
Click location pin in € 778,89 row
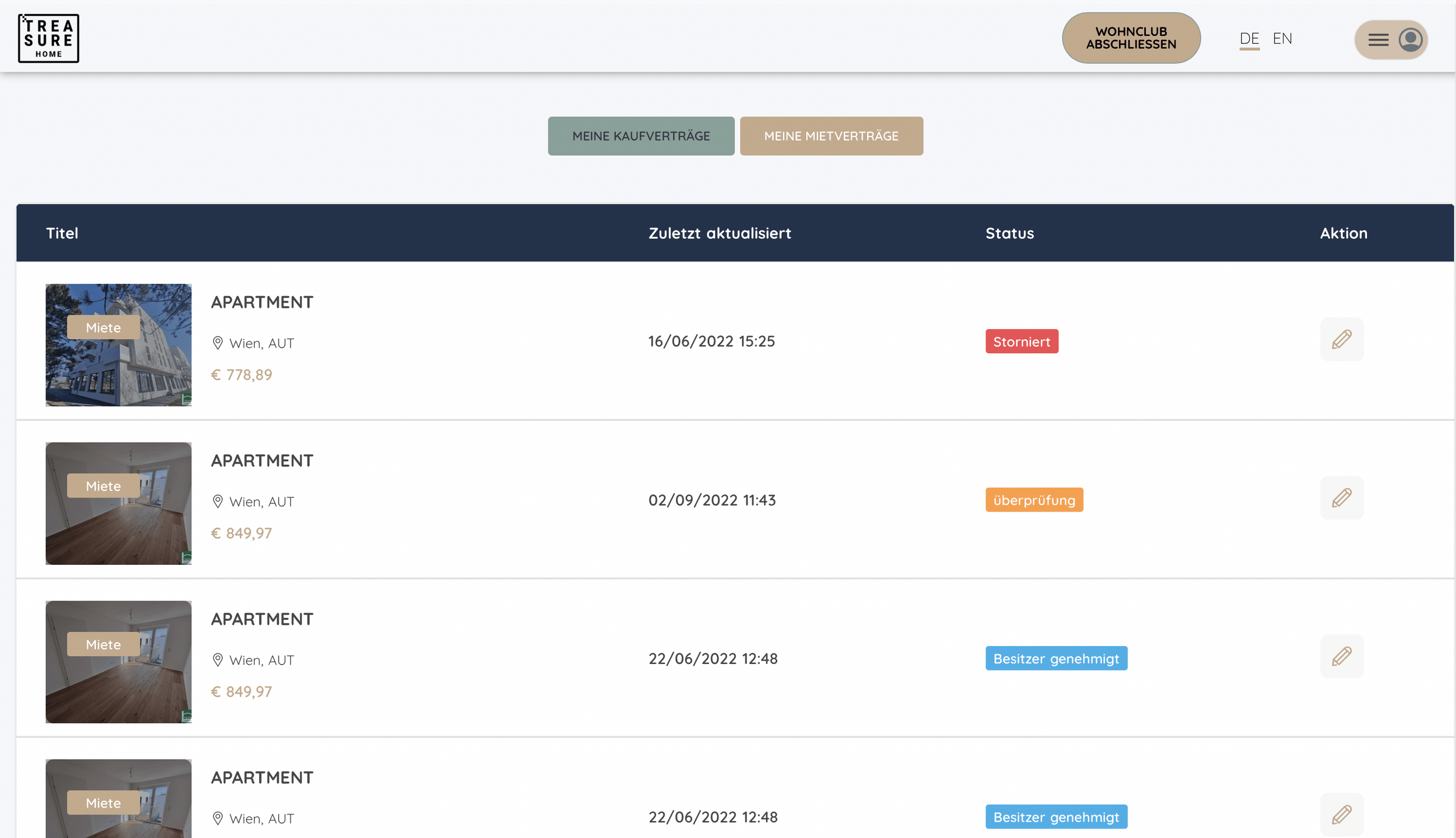tap(218, 343)
